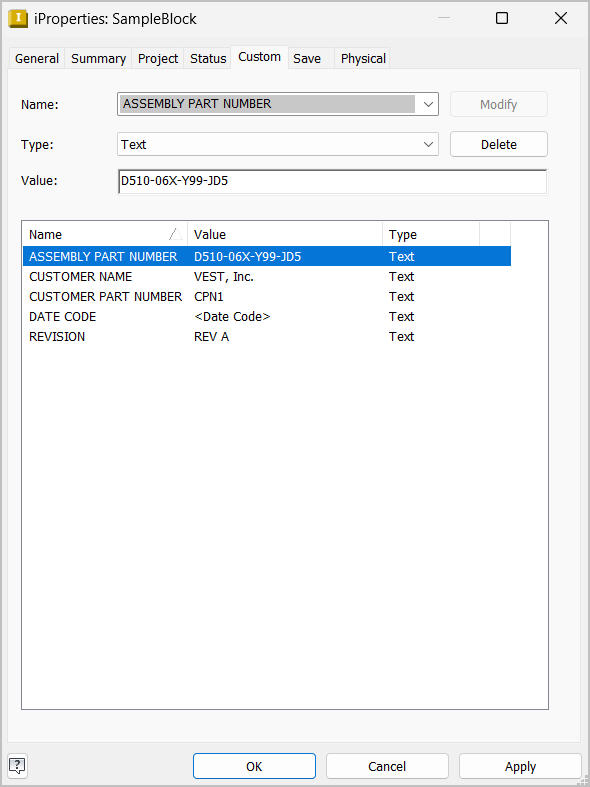Close the iProperties dialog window
The height and width of the screenshot is (787, 590).
point(561,19)
